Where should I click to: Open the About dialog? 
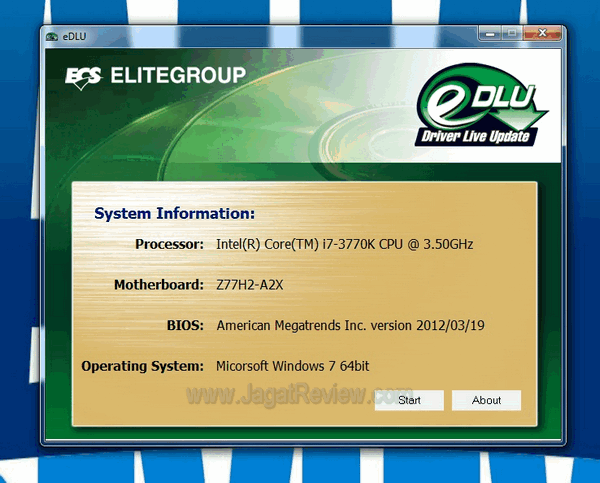coord(486,400)
